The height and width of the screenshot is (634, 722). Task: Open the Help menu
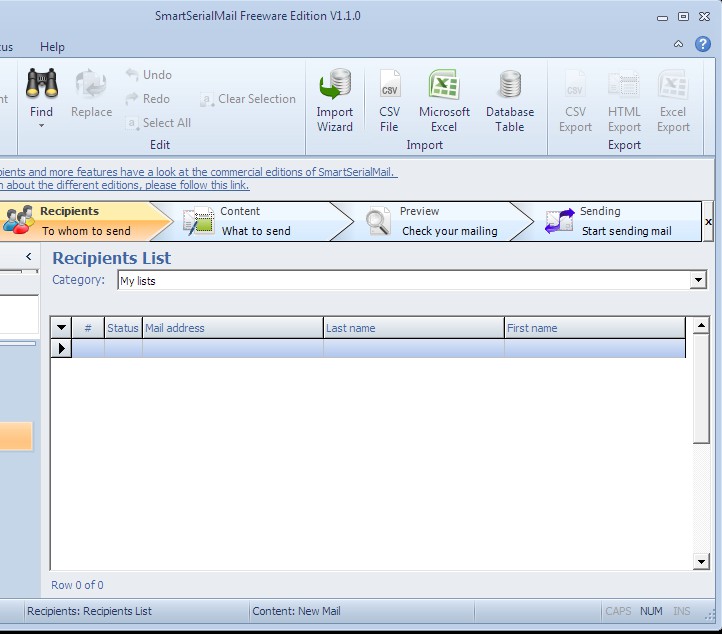point(52,47)
